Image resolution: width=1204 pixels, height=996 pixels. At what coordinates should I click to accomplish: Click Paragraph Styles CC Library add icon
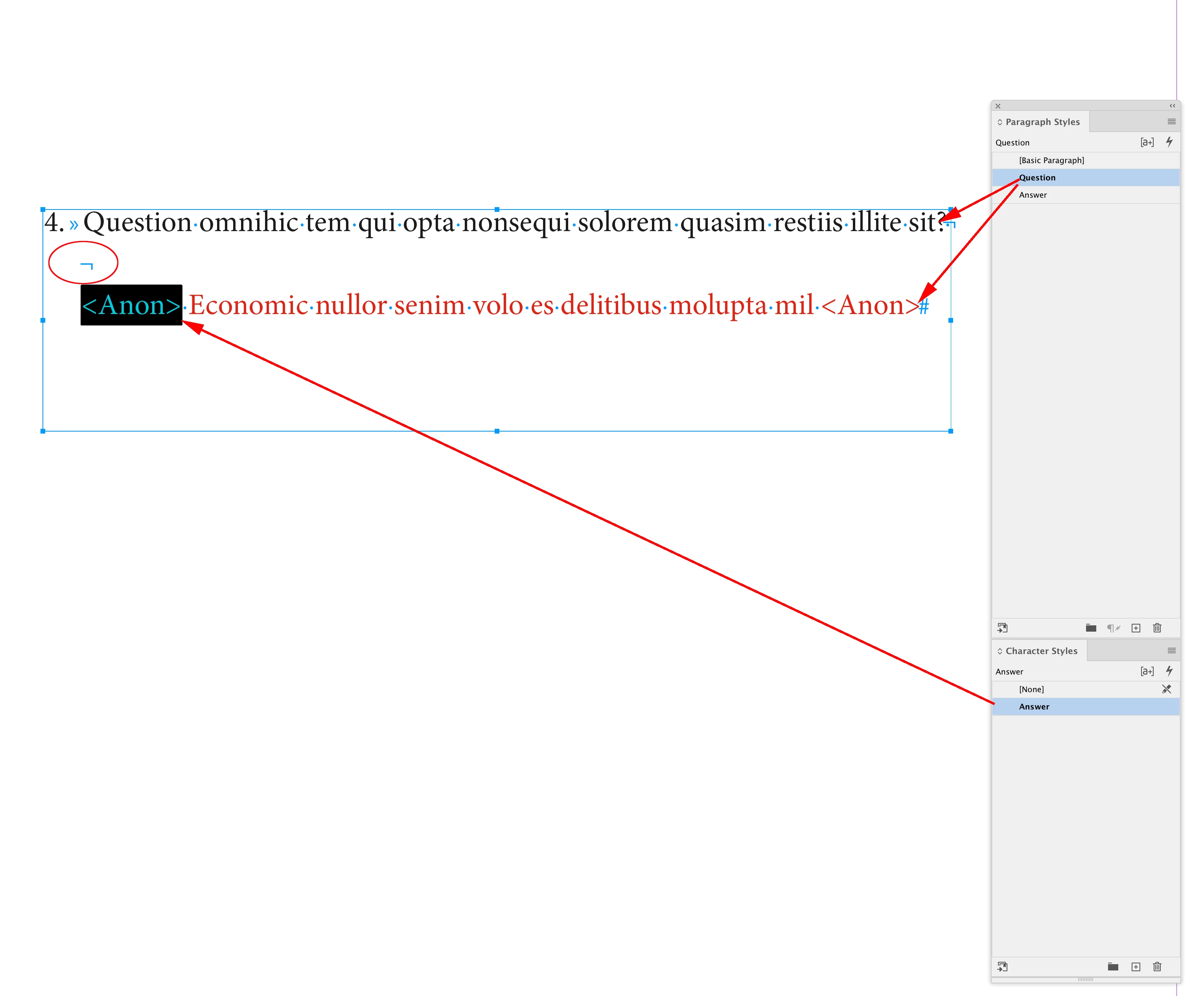click(1002, 628)
